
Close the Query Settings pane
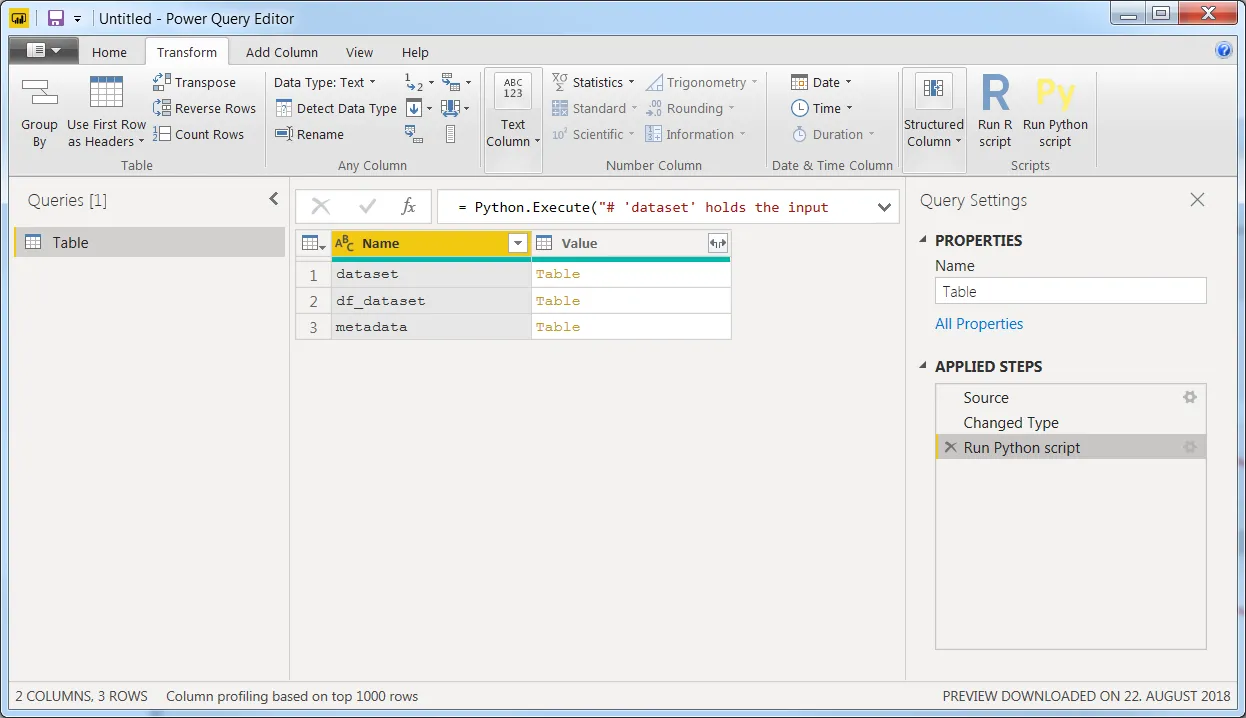(x=1197, y=200)
